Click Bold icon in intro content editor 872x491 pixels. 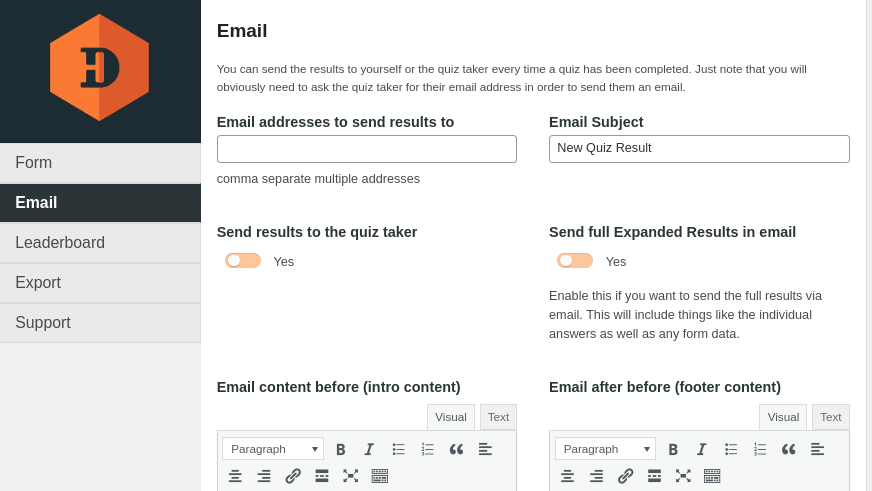341,449
